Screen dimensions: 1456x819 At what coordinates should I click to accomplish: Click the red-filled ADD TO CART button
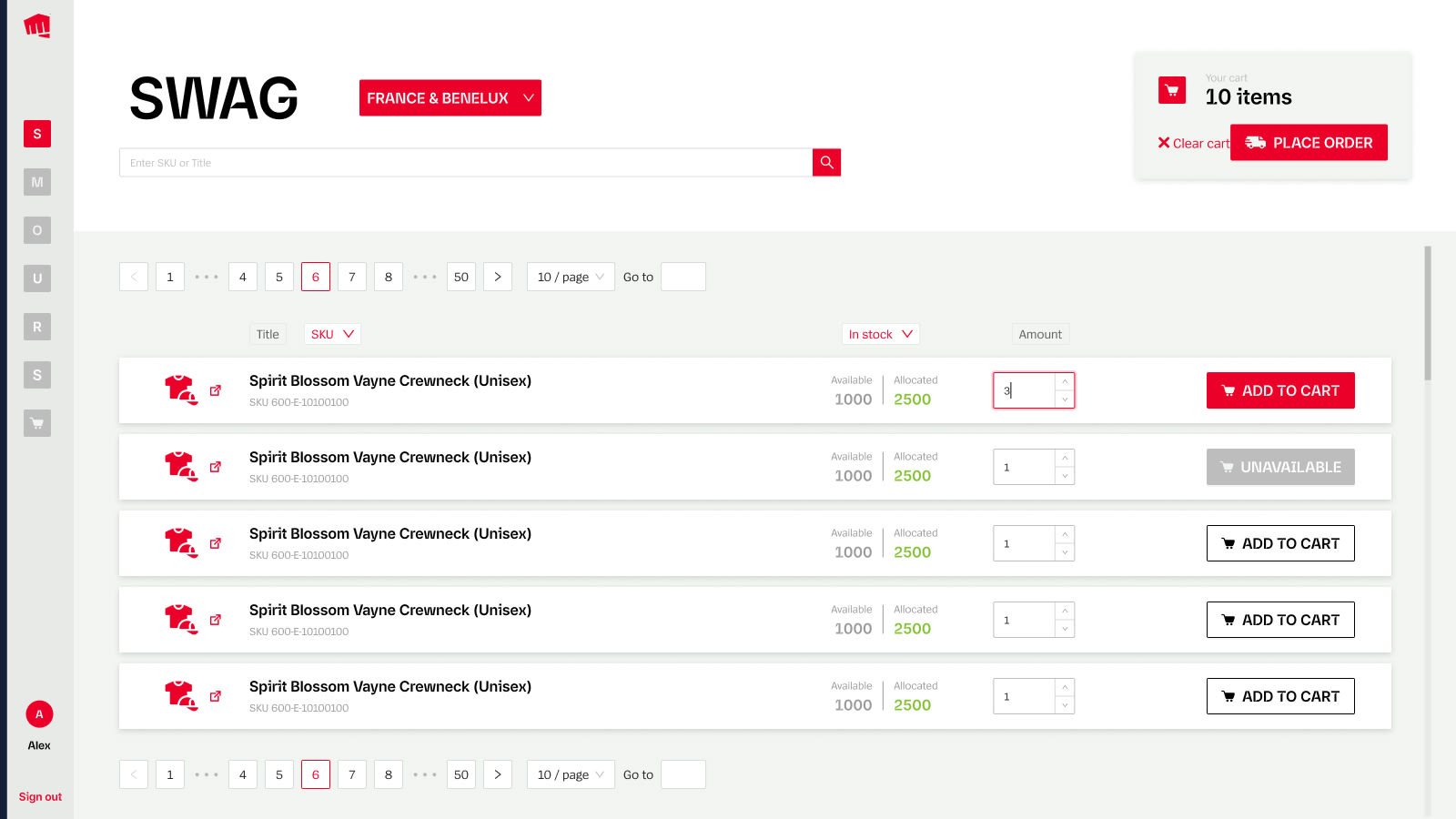(1280, 390)
